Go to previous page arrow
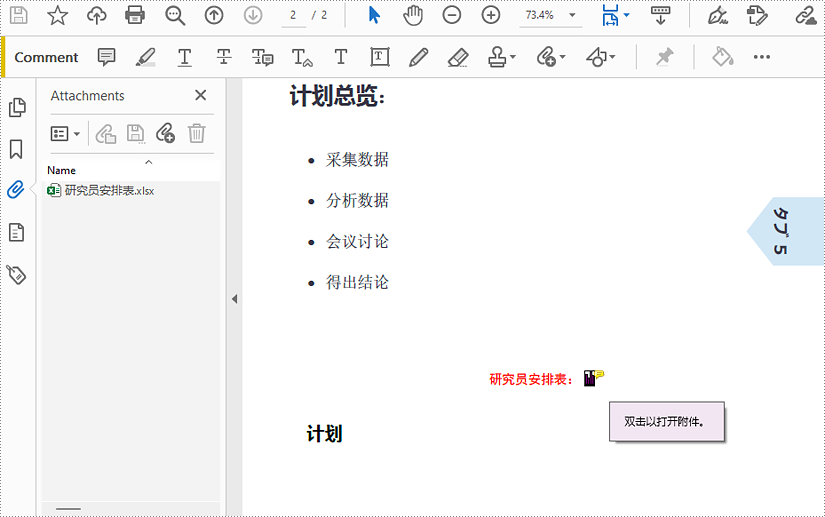This screenshot has width=825, height=517. pyautogui.click(x=214, y=15)
